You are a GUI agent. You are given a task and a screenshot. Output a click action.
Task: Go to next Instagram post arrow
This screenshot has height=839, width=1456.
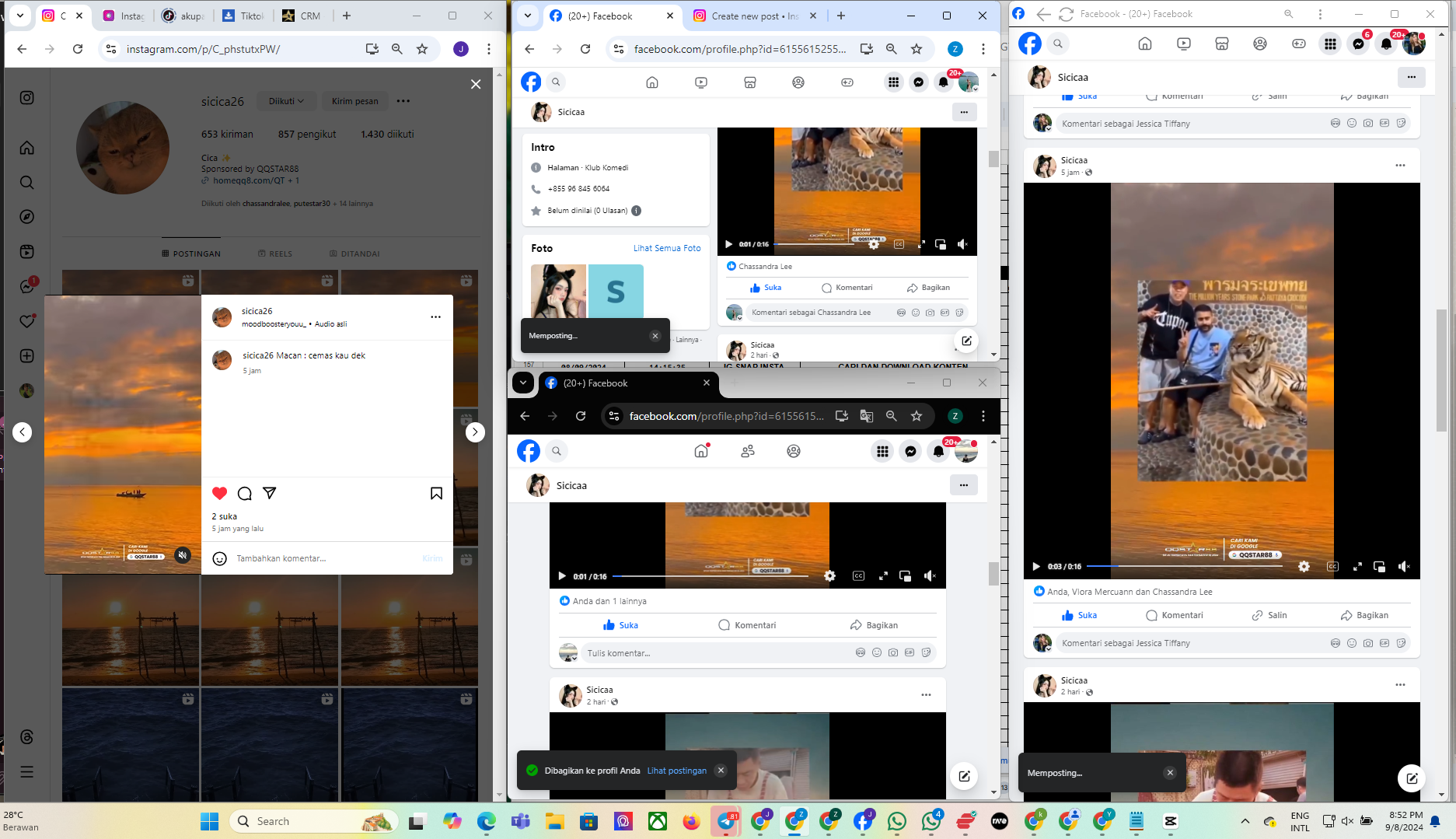[x=475, y=432]
